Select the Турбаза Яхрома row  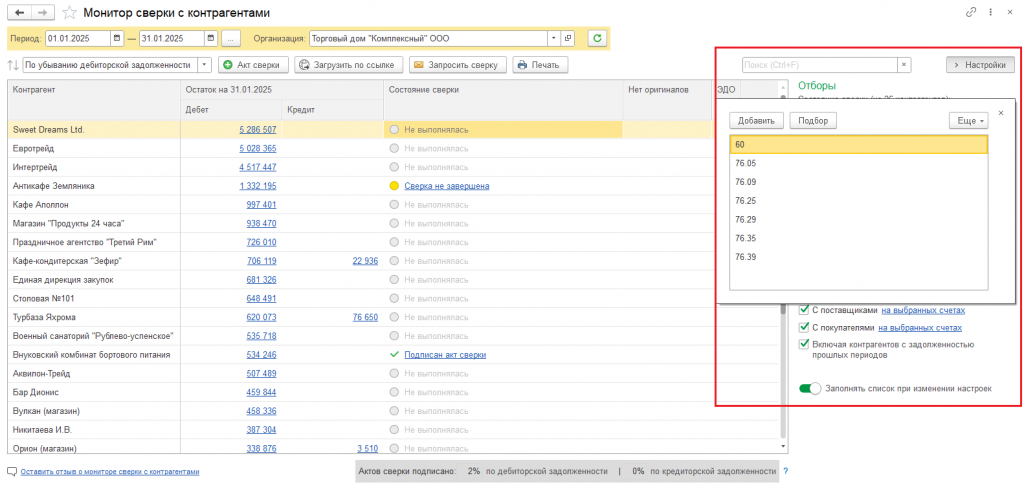pos(393,317)
